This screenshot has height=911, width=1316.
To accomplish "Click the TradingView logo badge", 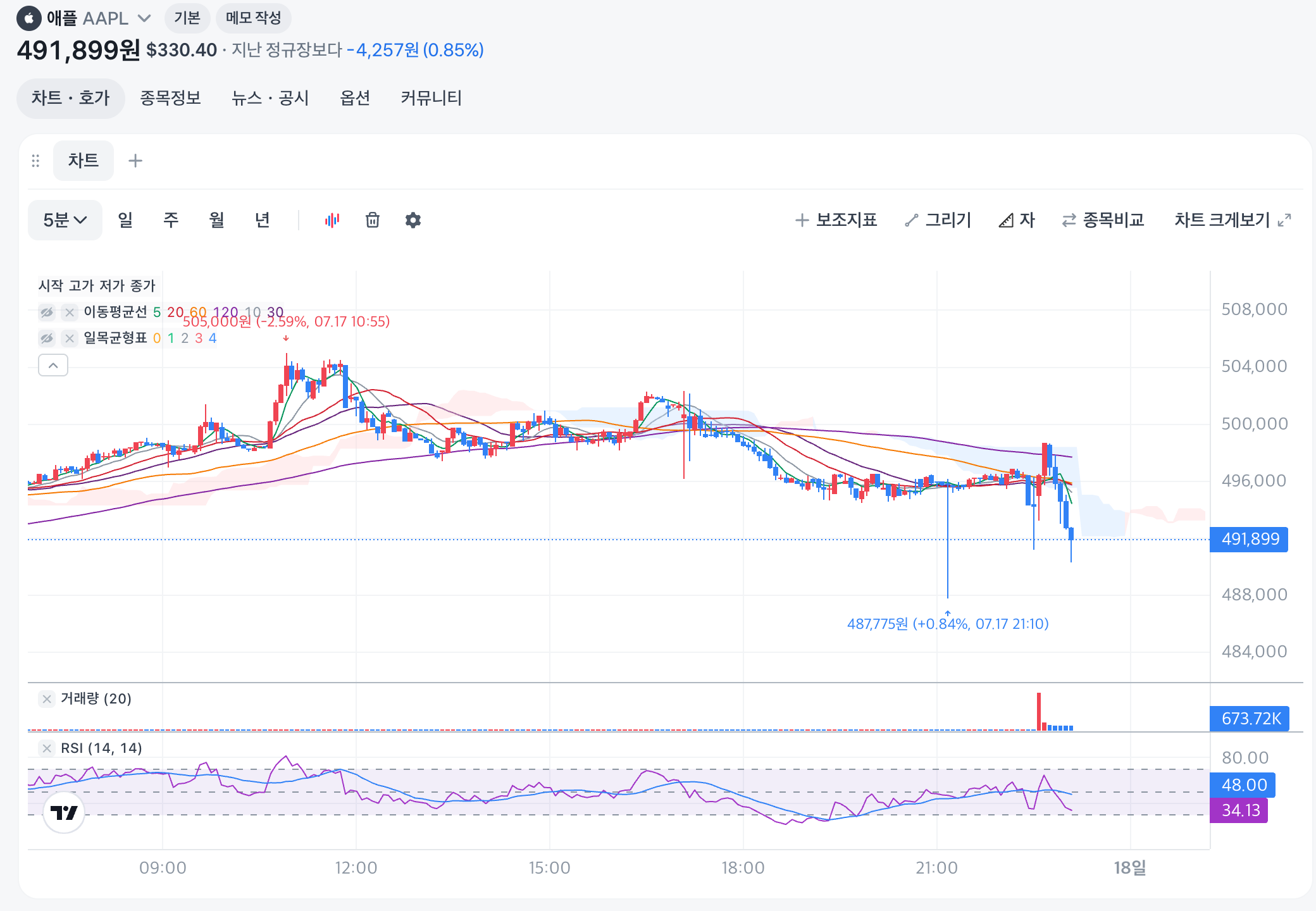I will point(64,812).
